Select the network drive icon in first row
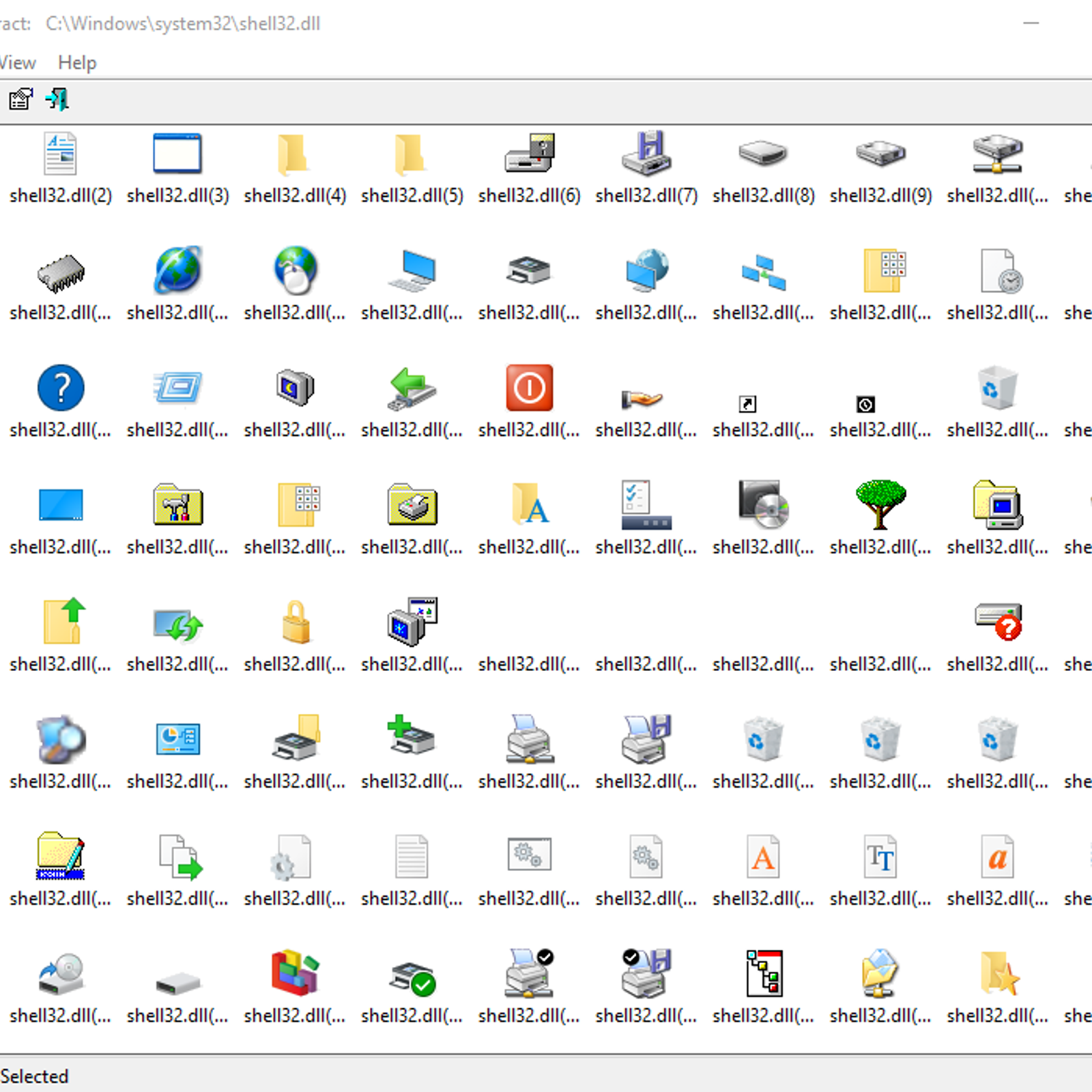This screenshot has width=1092, height=1092. (998, 154)
